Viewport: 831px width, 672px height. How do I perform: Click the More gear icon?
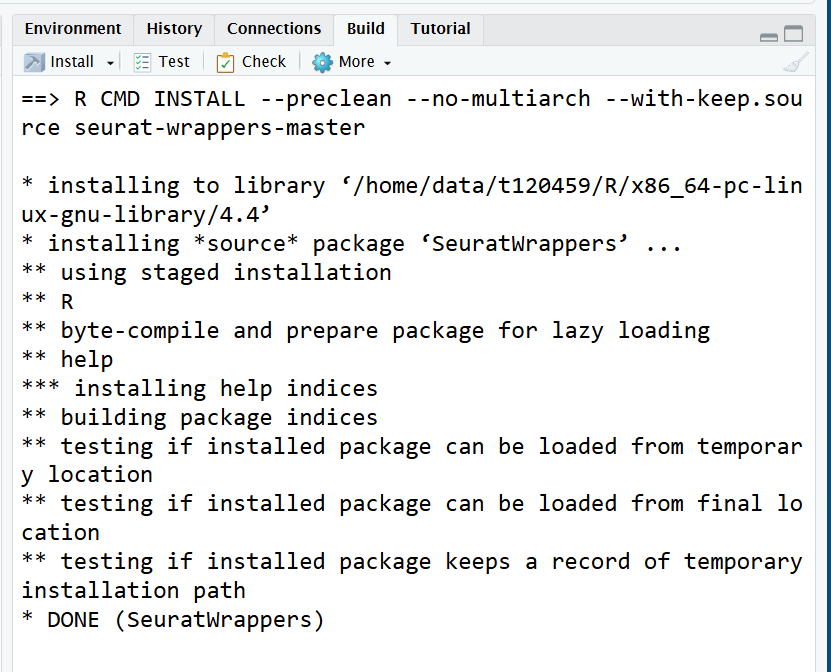(322, 62)
